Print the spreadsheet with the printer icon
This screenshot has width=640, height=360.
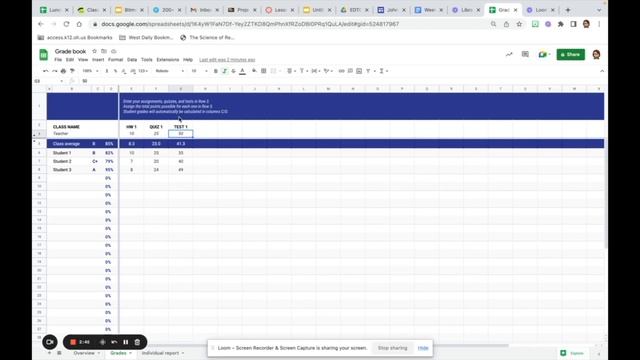click(x=63, y=71)
